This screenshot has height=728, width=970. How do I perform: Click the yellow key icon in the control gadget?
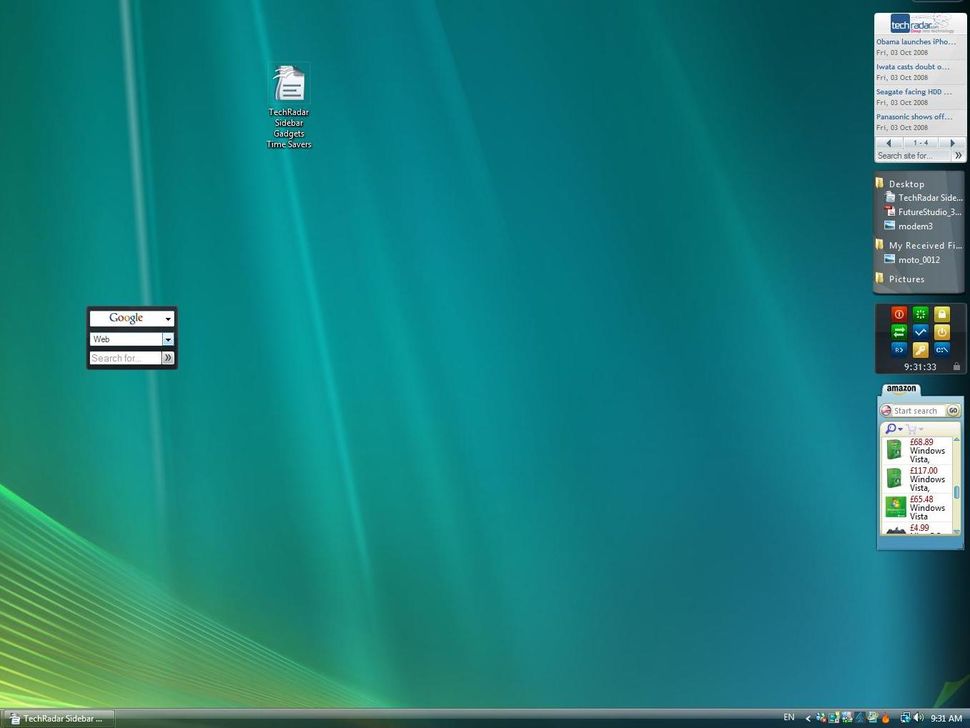click(920, 349)
